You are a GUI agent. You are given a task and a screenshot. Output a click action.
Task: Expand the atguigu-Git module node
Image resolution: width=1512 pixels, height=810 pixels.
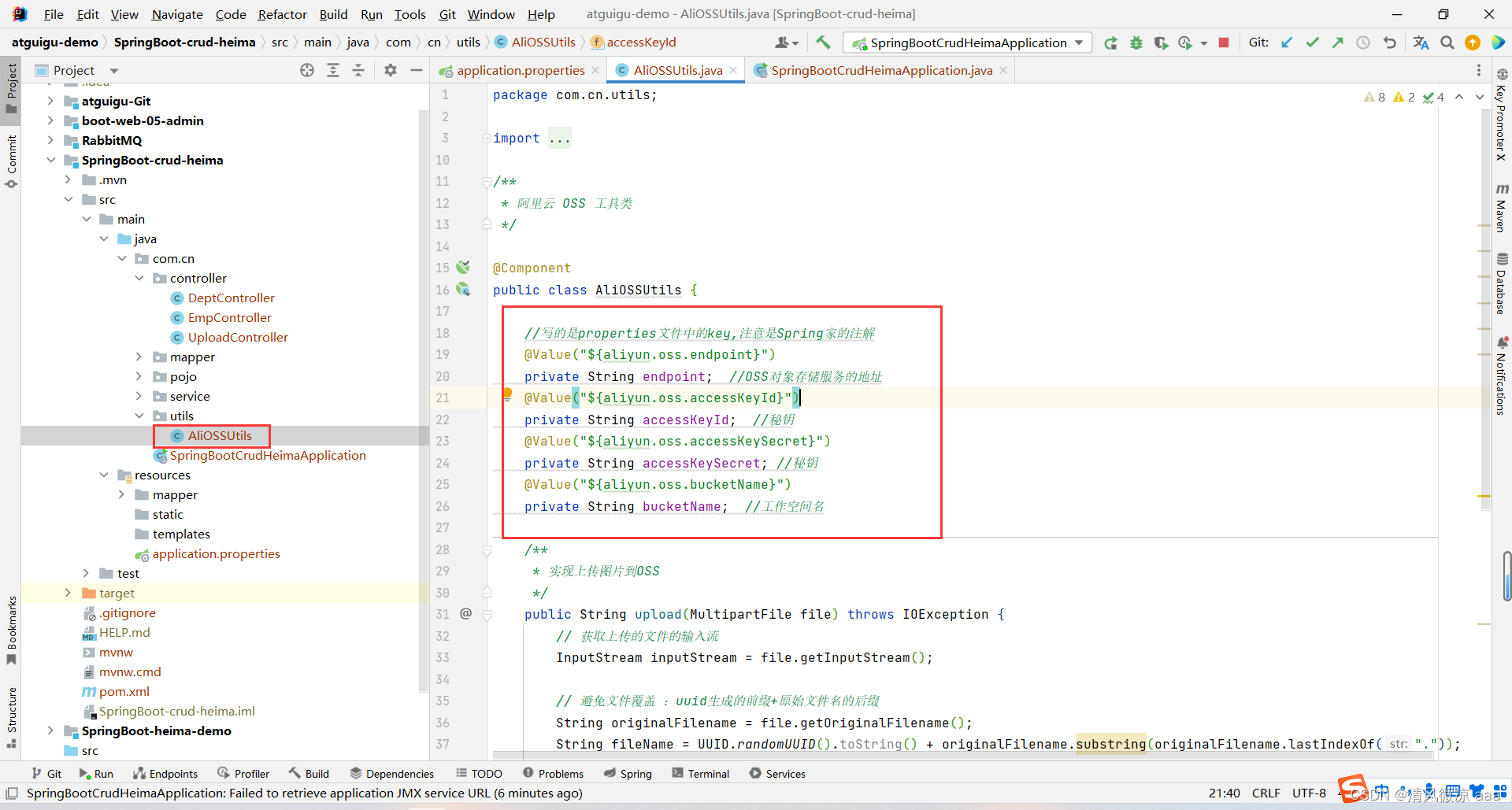(x=50, y=101)
